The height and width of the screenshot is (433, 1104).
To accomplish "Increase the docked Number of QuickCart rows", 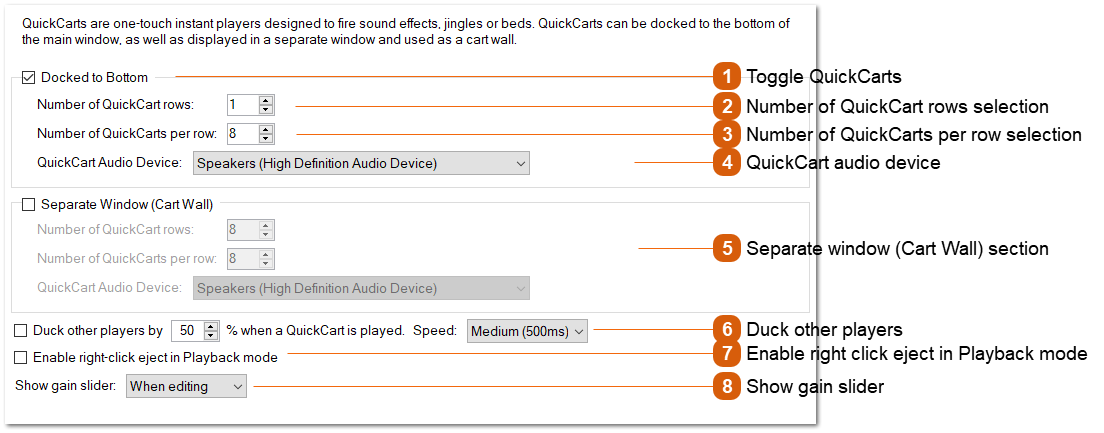I will pyautogui.click(x=265, y=100).
